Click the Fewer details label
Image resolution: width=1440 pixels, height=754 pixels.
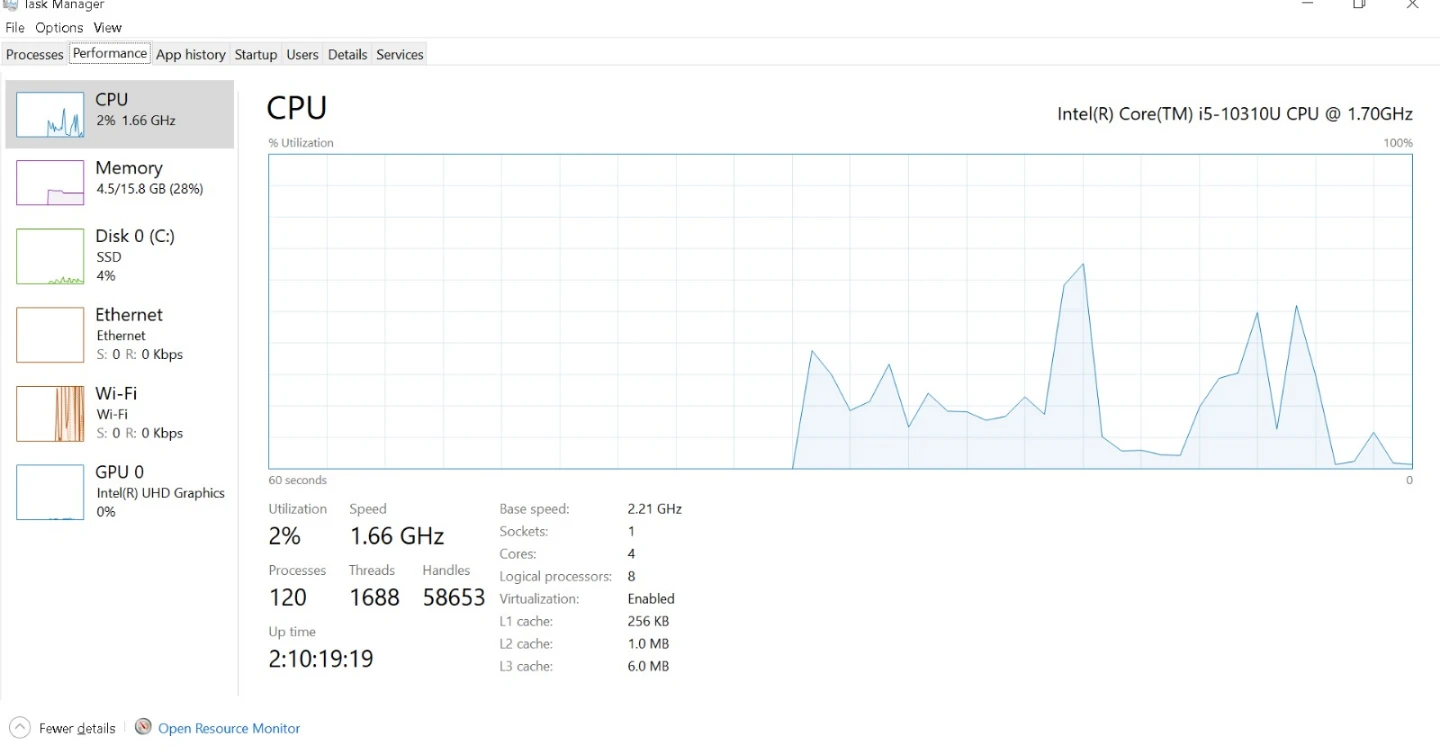point(77,728)
